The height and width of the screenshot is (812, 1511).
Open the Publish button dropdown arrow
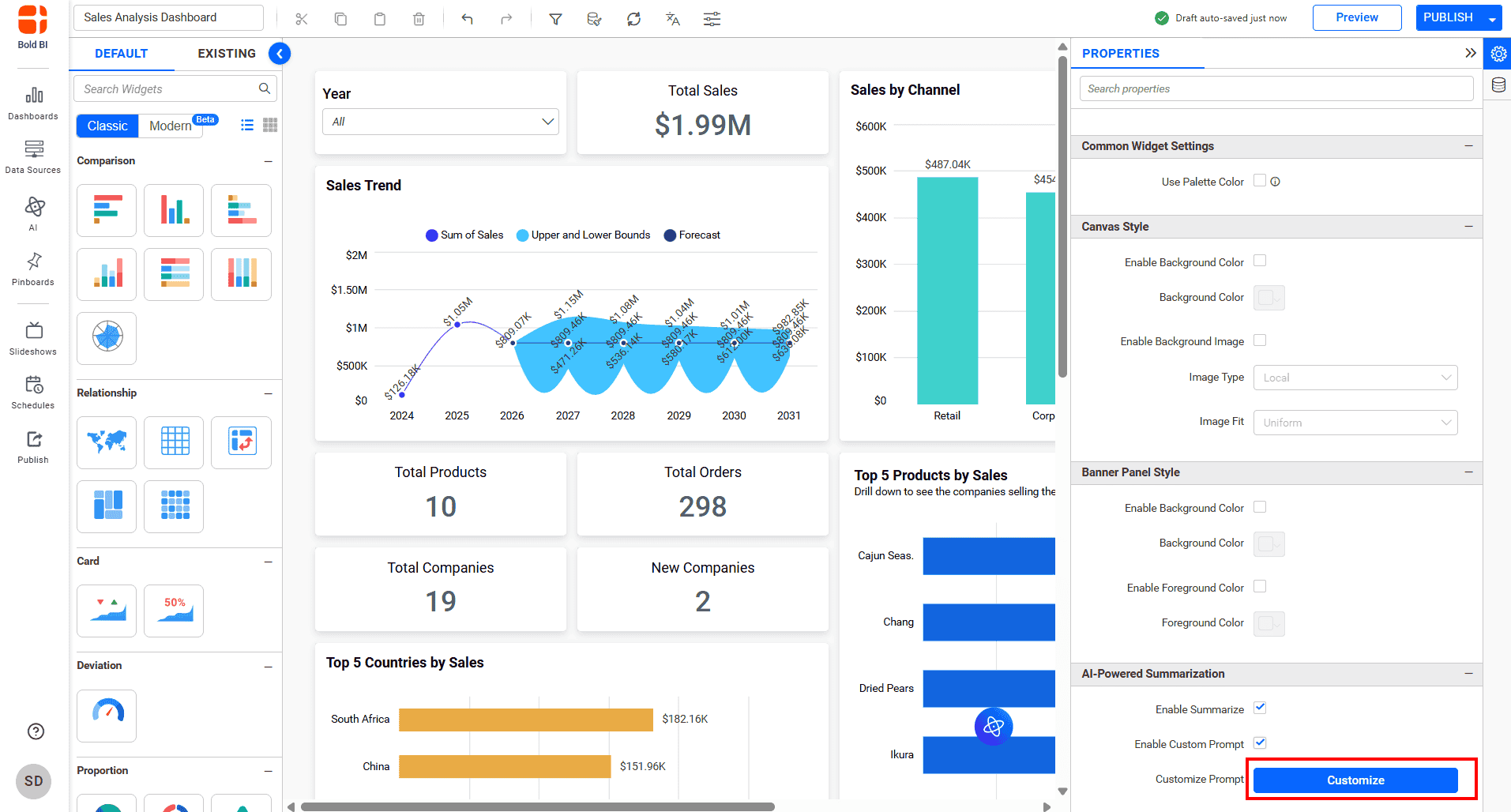tap(1492, 18)
